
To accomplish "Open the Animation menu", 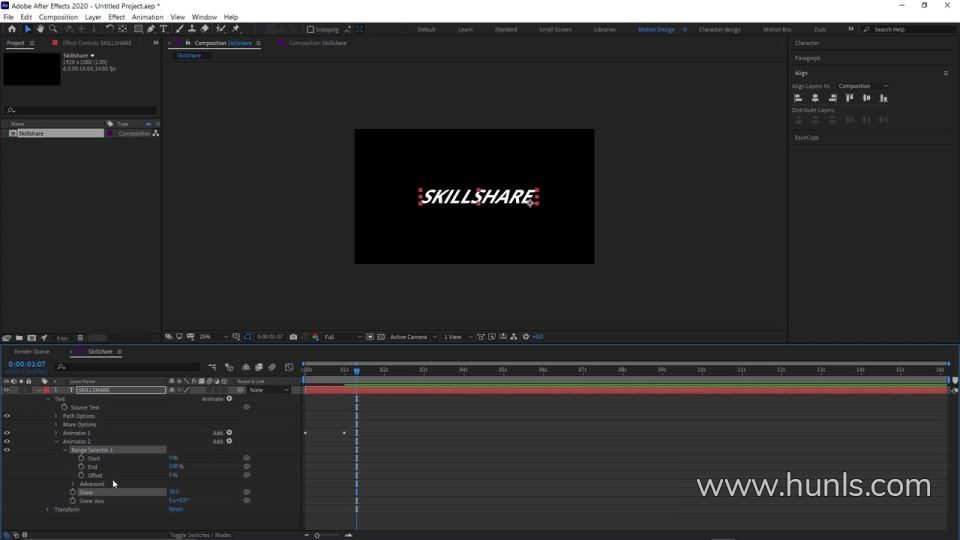I will click(x=148, y=17).
